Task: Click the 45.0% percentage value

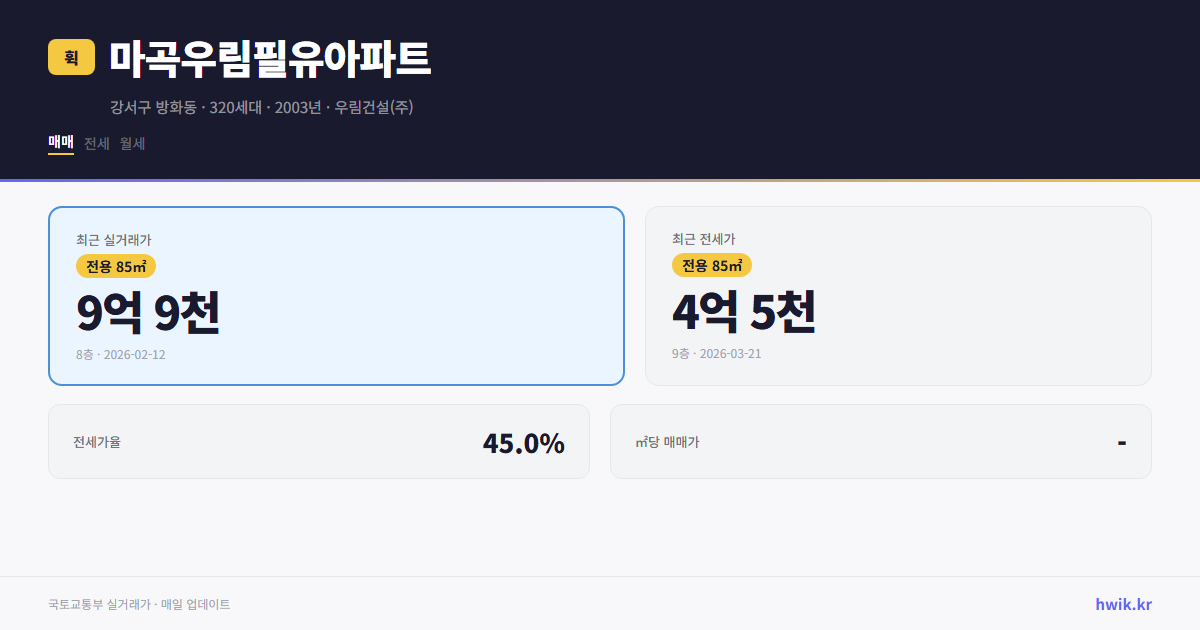Action: (524, 441)
